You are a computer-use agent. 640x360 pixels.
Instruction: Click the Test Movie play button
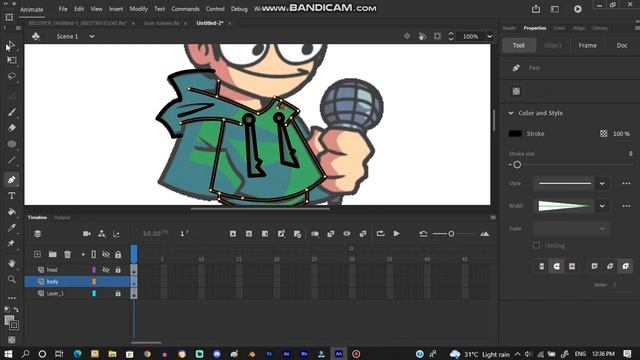click(x=578, y=9)
